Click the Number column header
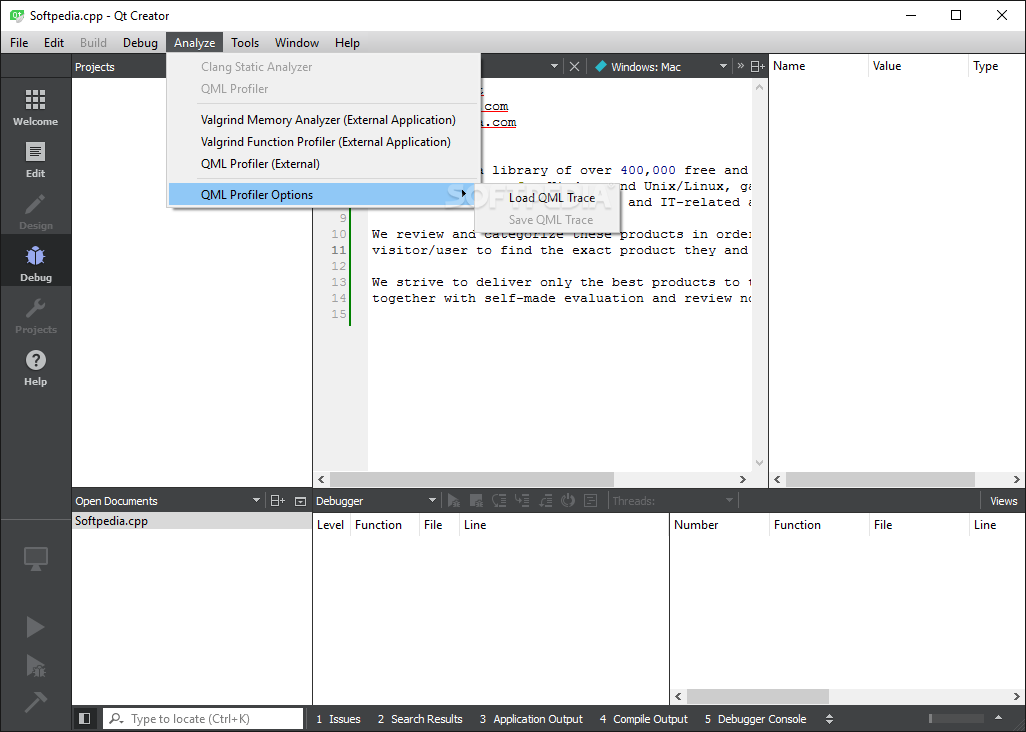The width and height of the screenshot is (1026, 732). point(720,525)
